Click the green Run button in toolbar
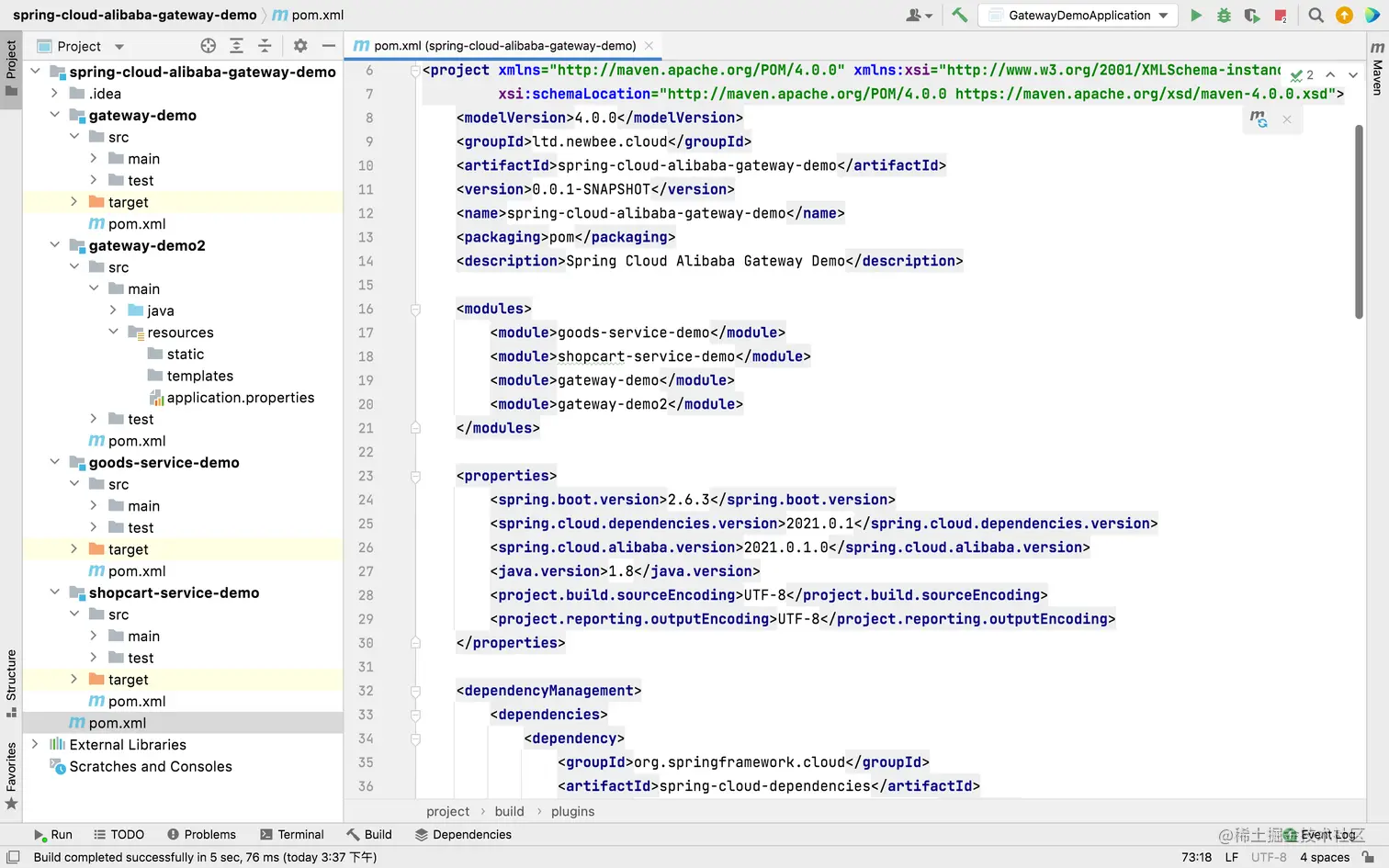 pos(1195,15)
